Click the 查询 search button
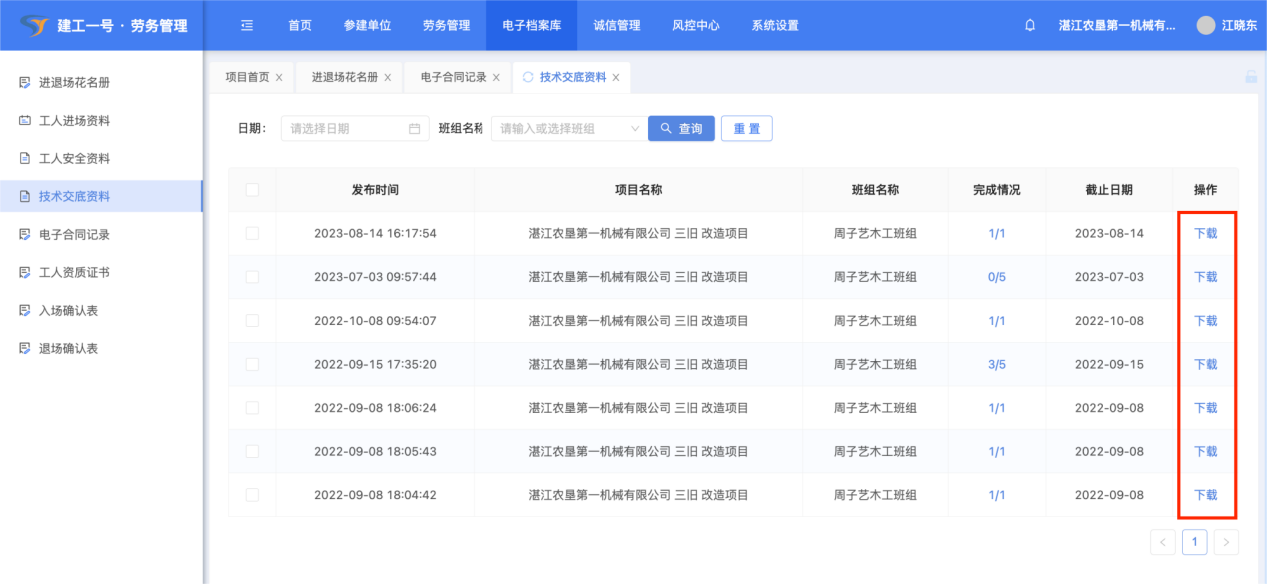 click(x=681, y=129)
